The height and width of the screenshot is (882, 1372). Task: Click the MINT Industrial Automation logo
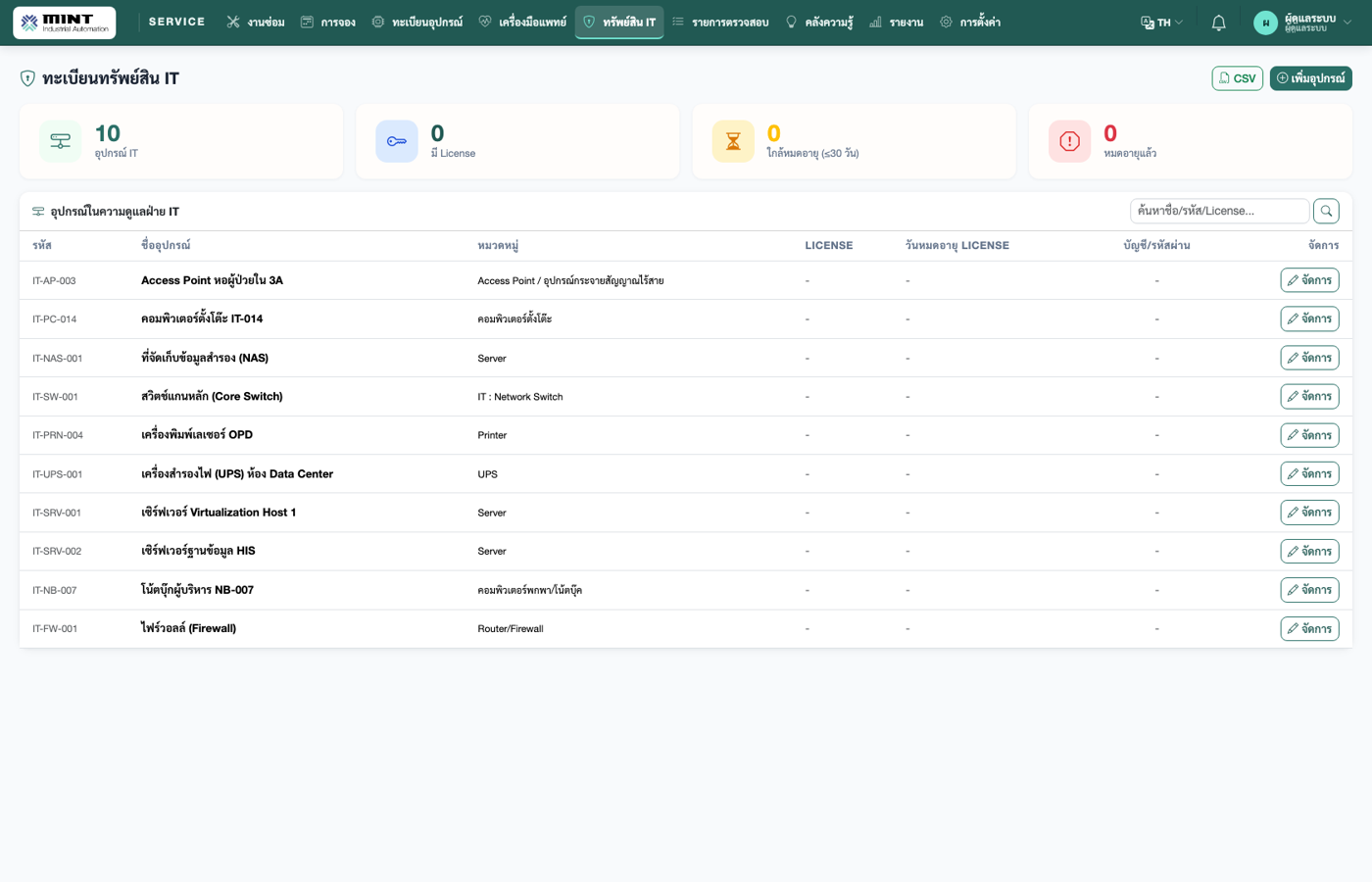tap(65, 23)
